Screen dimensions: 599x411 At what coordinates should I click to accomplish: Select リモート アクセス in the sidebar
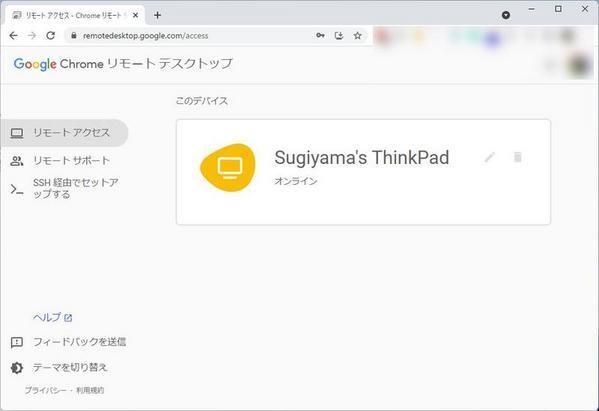pos(64,133)
